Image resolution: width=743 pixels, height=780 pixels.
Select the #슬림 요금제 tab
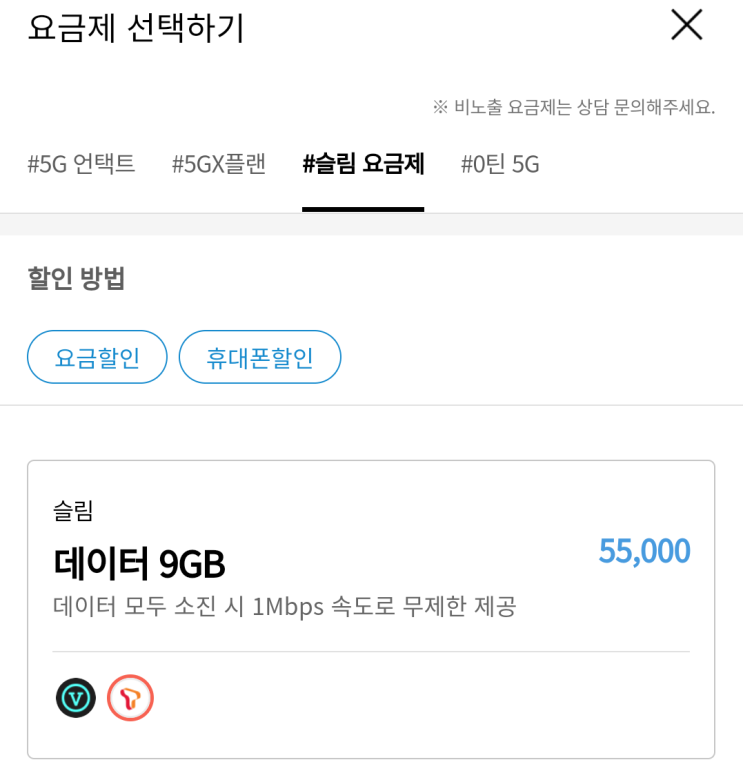pos(363,164)
